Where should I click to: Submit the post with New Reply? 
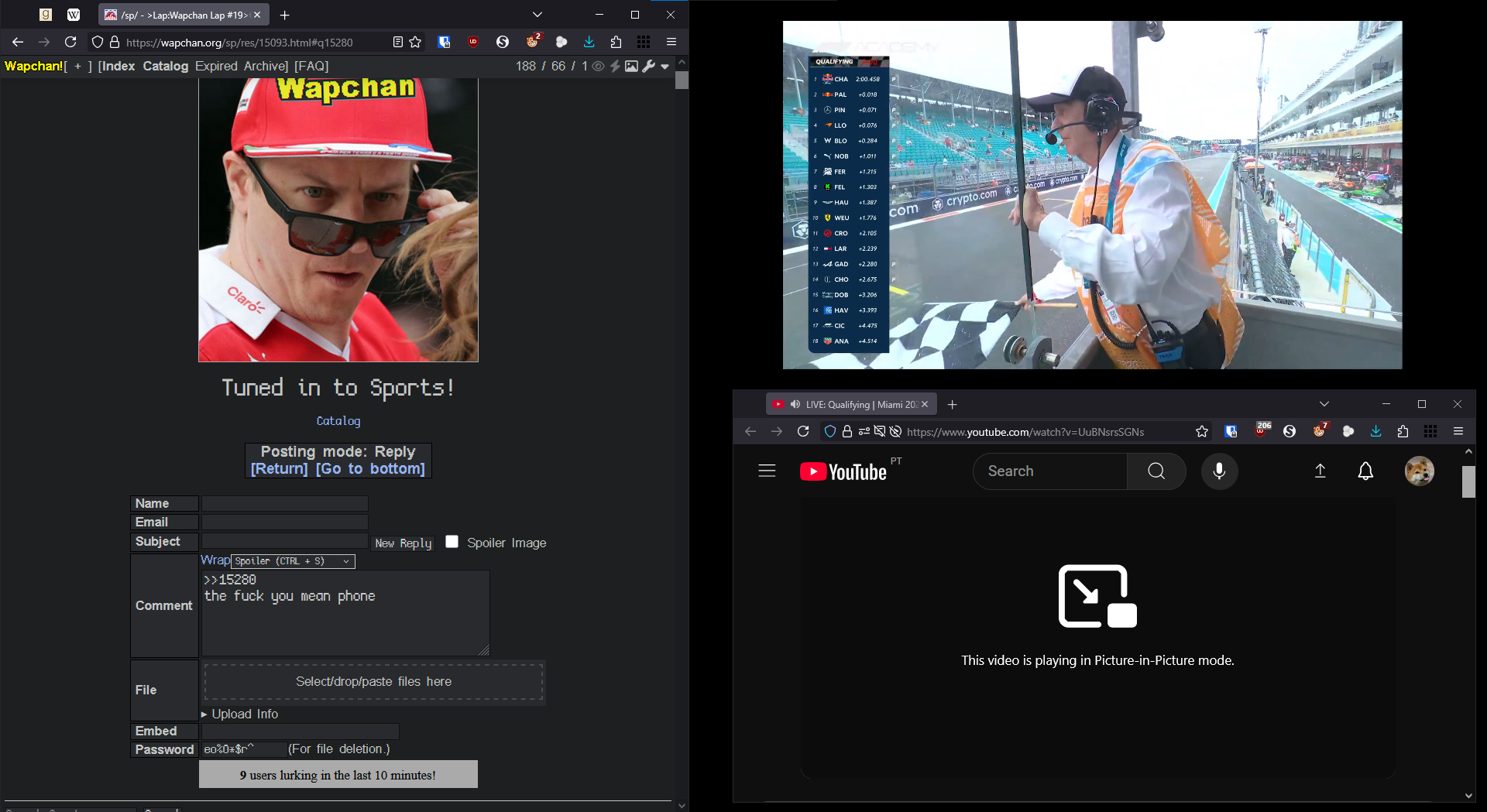[x=403, y=543]
